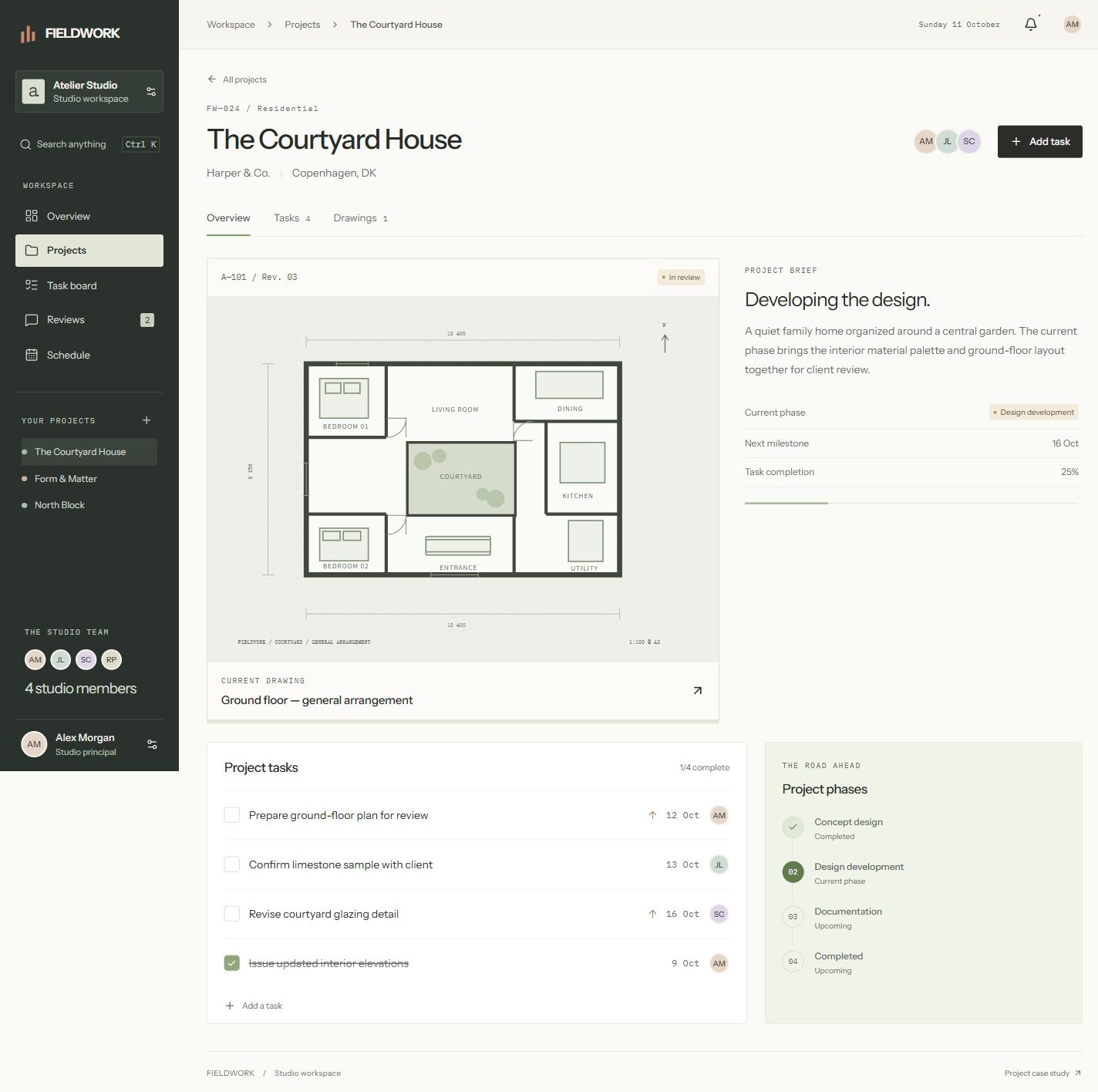This screenshot has width=1098, height=1092.
Task: Click the back arrow beside All projects
Action: [212, 79]
